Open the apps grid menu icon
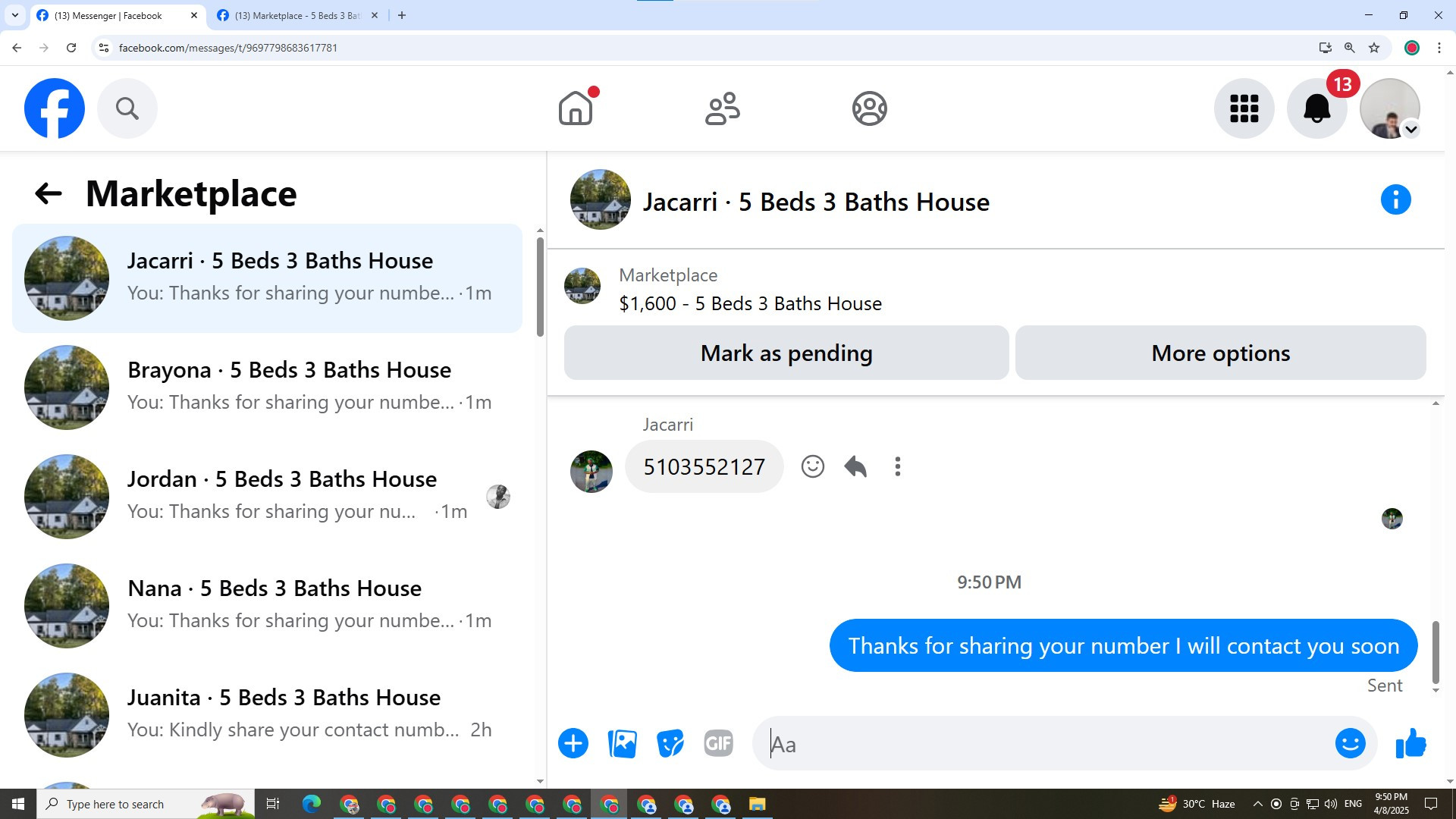The image size is (1456, 819). pyautogui.click(x=1244, y=108)
